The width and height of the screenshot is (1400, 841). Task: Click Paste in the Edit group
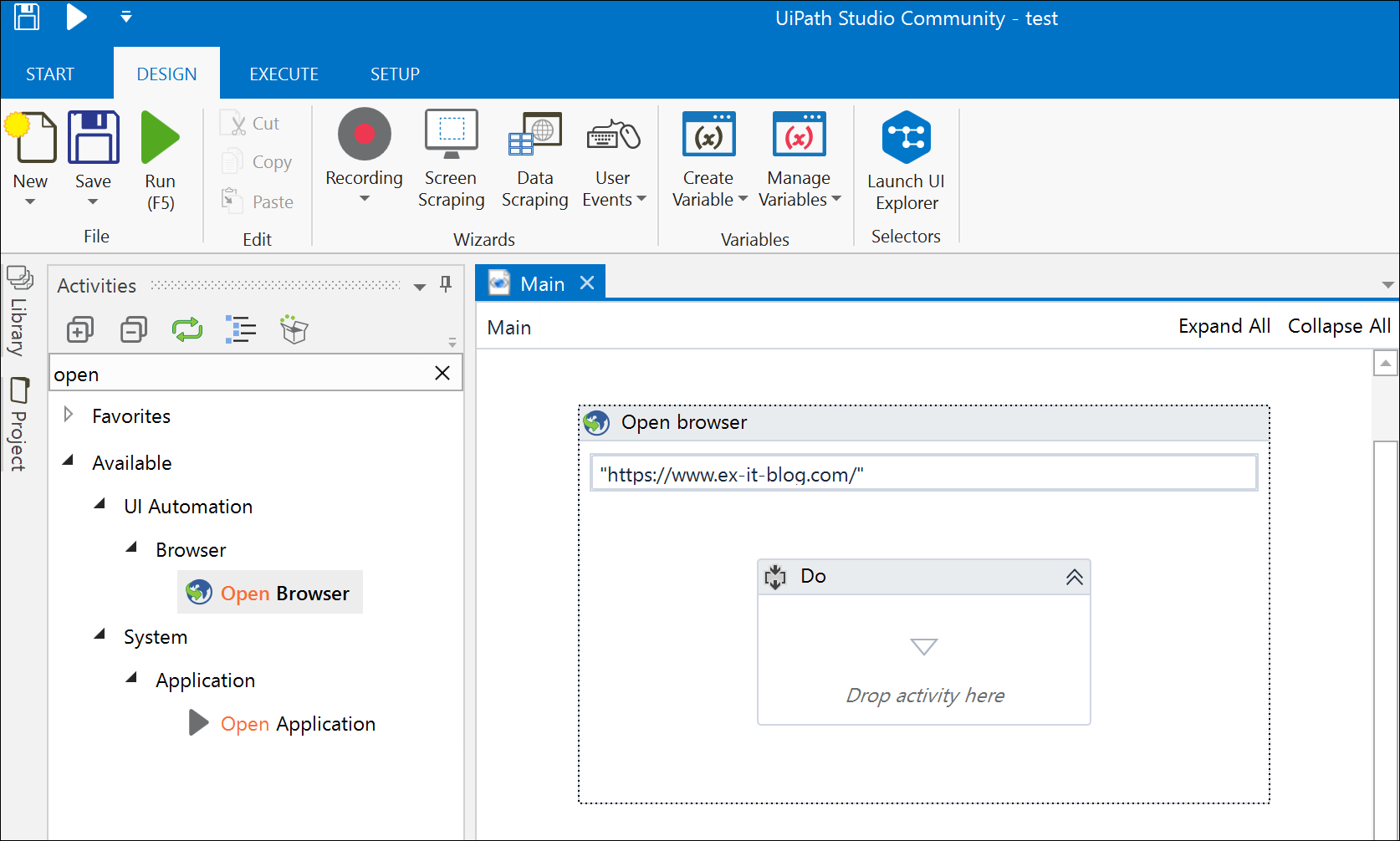[x=258, y=201]
